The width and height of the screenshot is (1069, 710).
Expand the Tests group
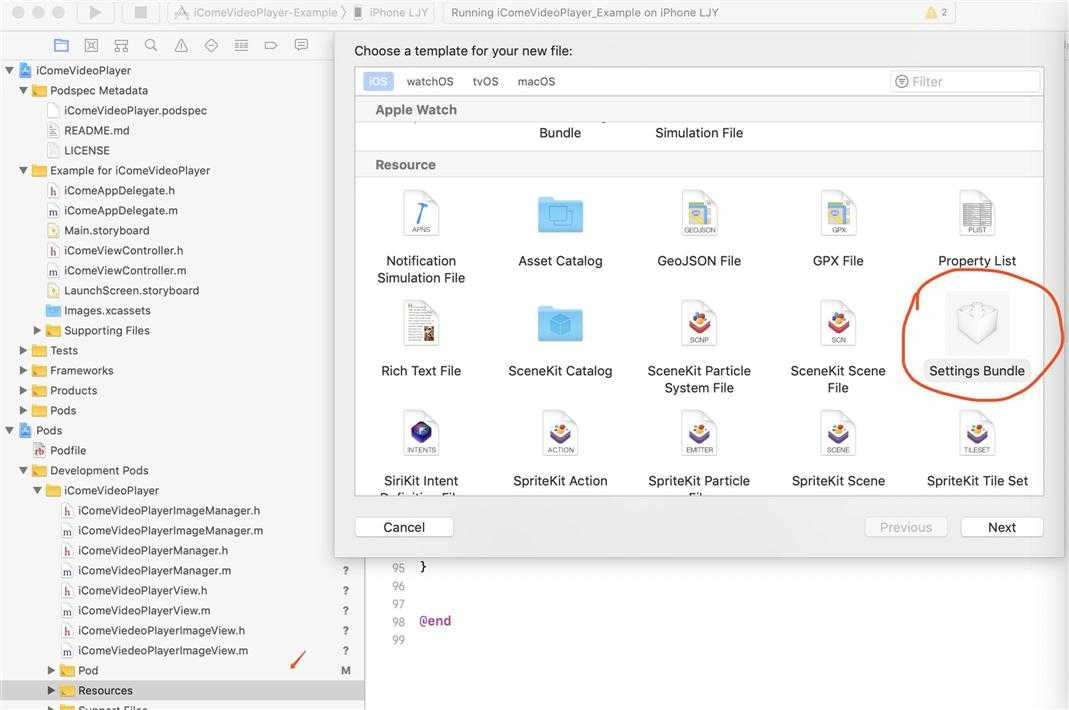point(24,350)
